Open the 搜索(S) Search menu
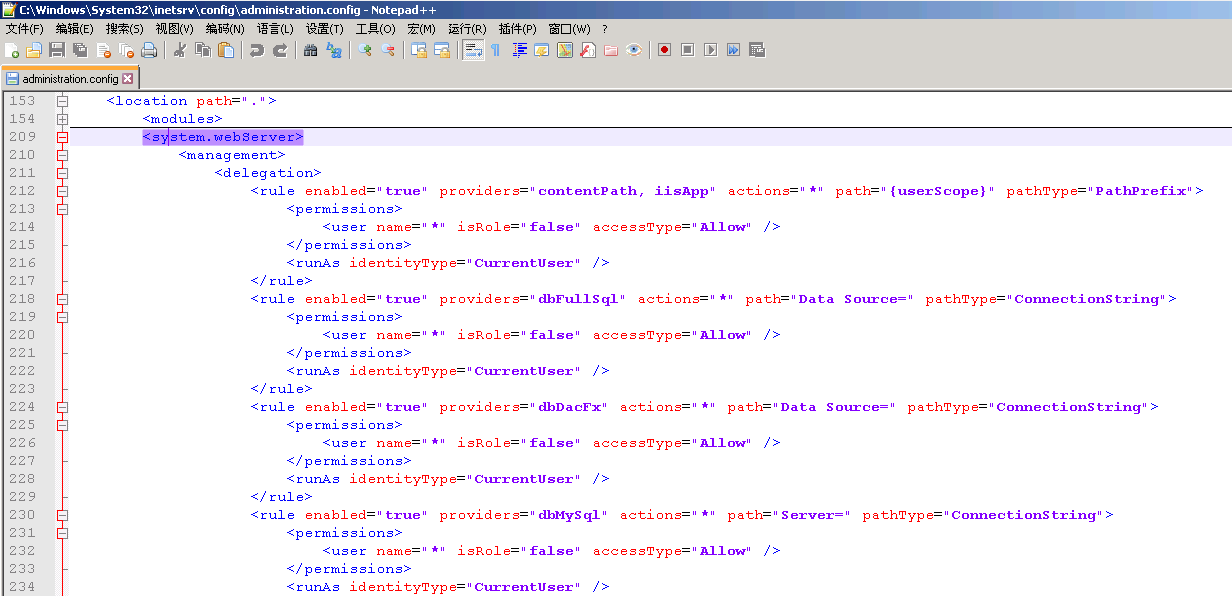1232x596 pixels. tap(125, 29)
